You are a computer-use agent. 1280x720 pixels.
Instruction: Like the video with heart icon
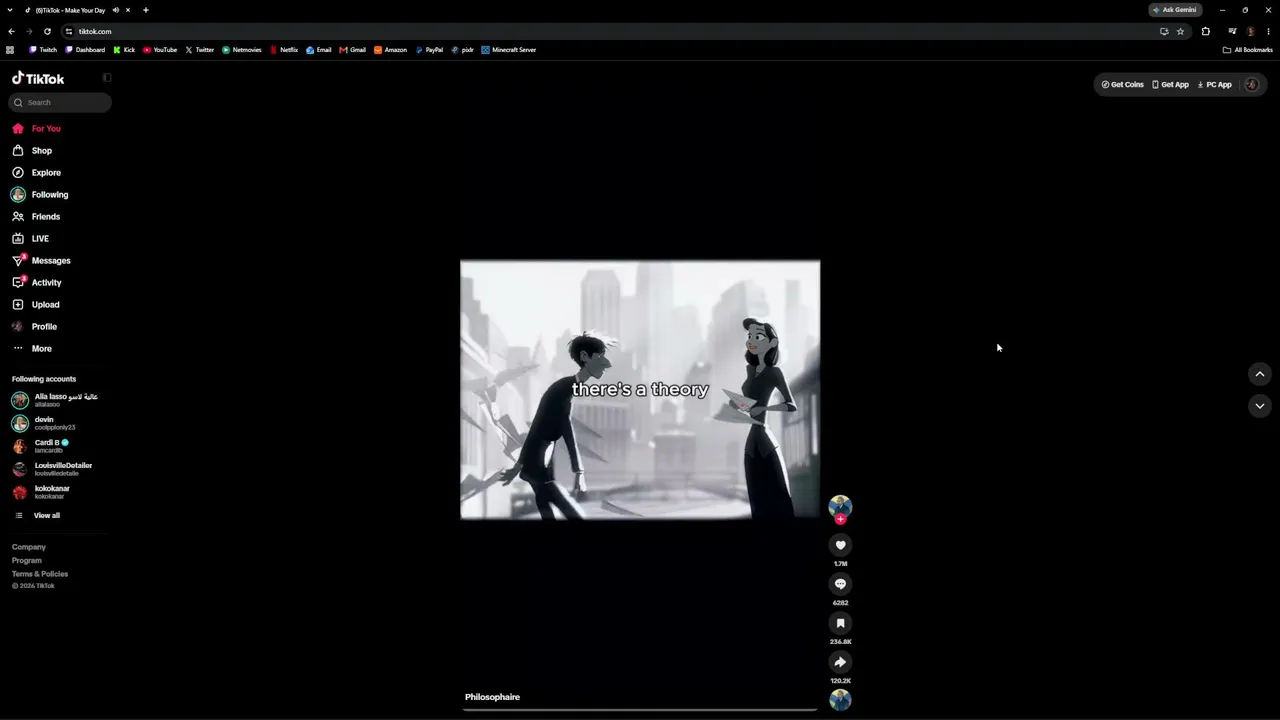840,545
